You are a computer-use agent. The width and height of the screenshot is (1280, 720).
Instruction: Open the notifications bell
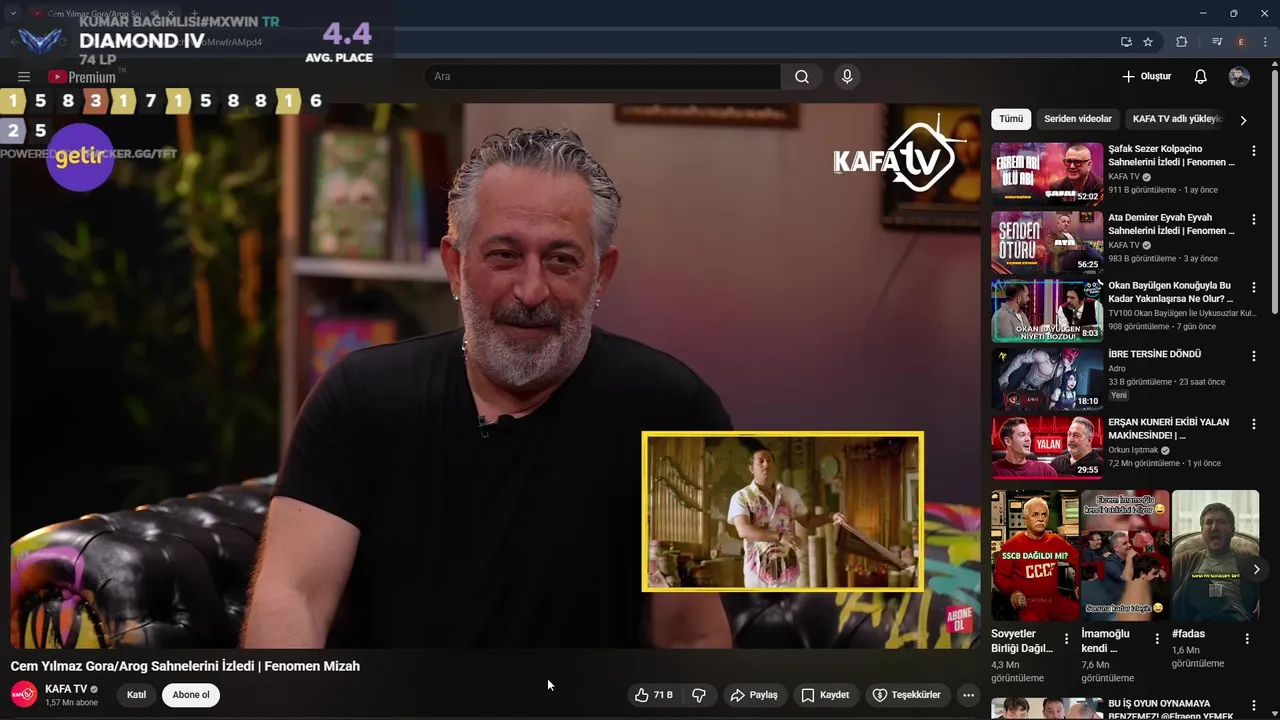pyautogui.click(x=1201, y=77)
